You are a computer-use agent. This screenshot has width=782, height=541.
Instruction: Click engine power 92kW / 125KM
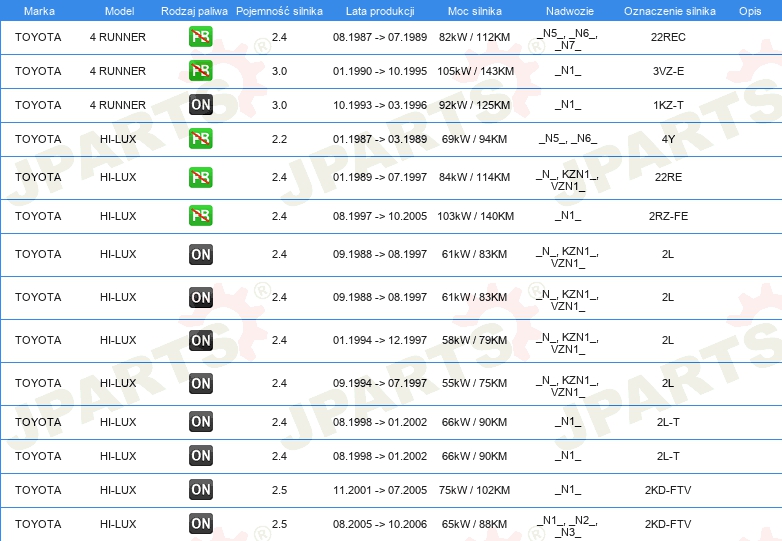tap(475, 105)
